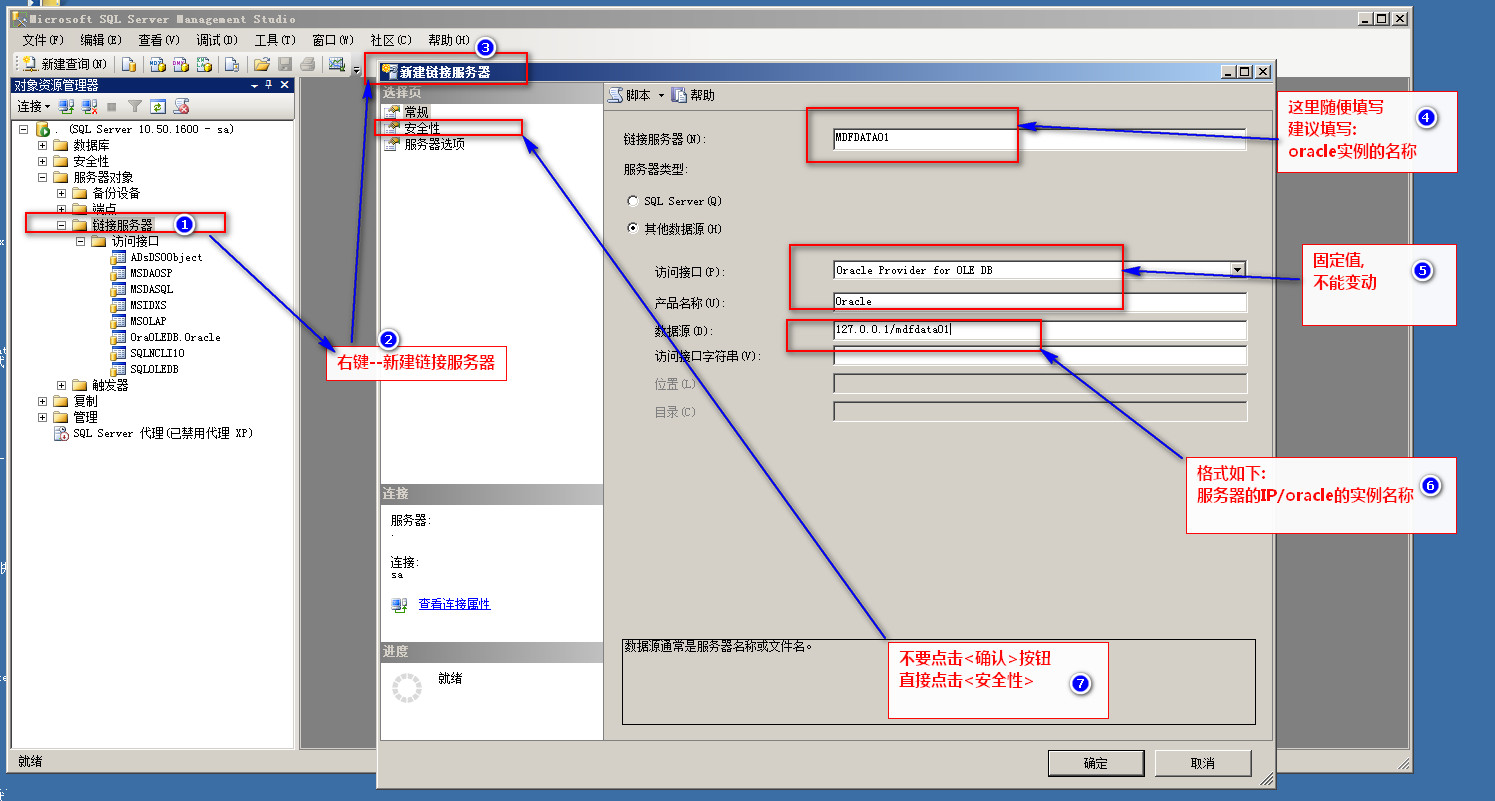Click the 确定 button

coord(1095,763)
